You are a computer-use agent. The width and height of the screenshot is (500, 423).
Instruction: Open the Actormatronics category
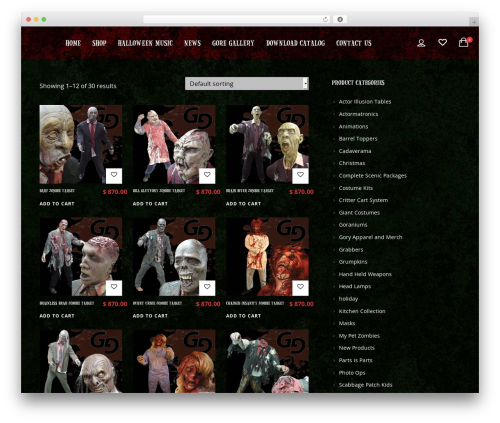pos(358,114)
